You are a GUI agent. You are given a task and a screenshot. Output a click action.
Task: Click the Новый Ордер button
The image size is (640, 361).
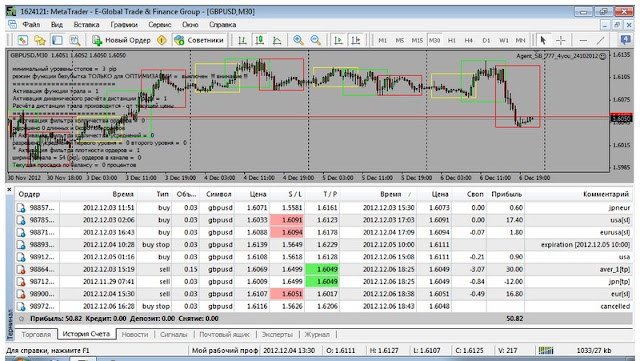(122, 40)
